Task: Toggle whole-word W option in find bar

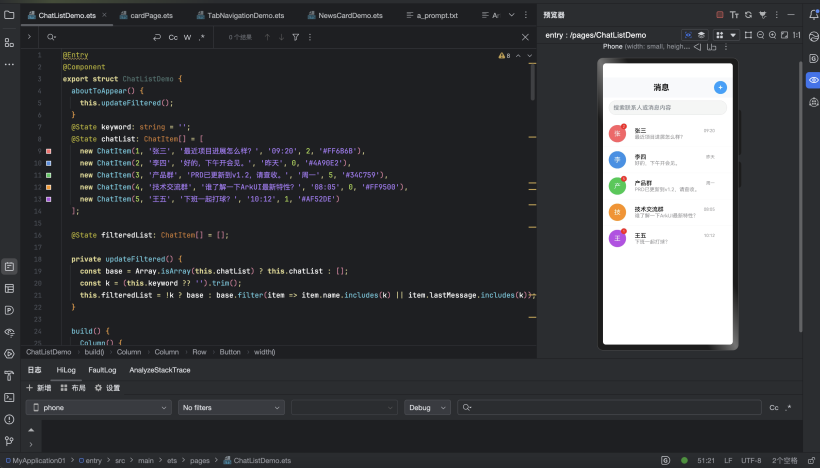Action: (x=187, y=37)
